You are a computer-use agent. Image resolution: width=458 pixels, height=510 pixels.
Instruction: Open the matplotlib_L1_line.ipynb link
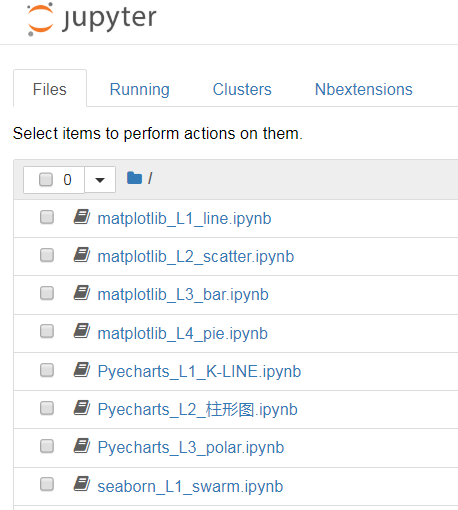(184, 219)
